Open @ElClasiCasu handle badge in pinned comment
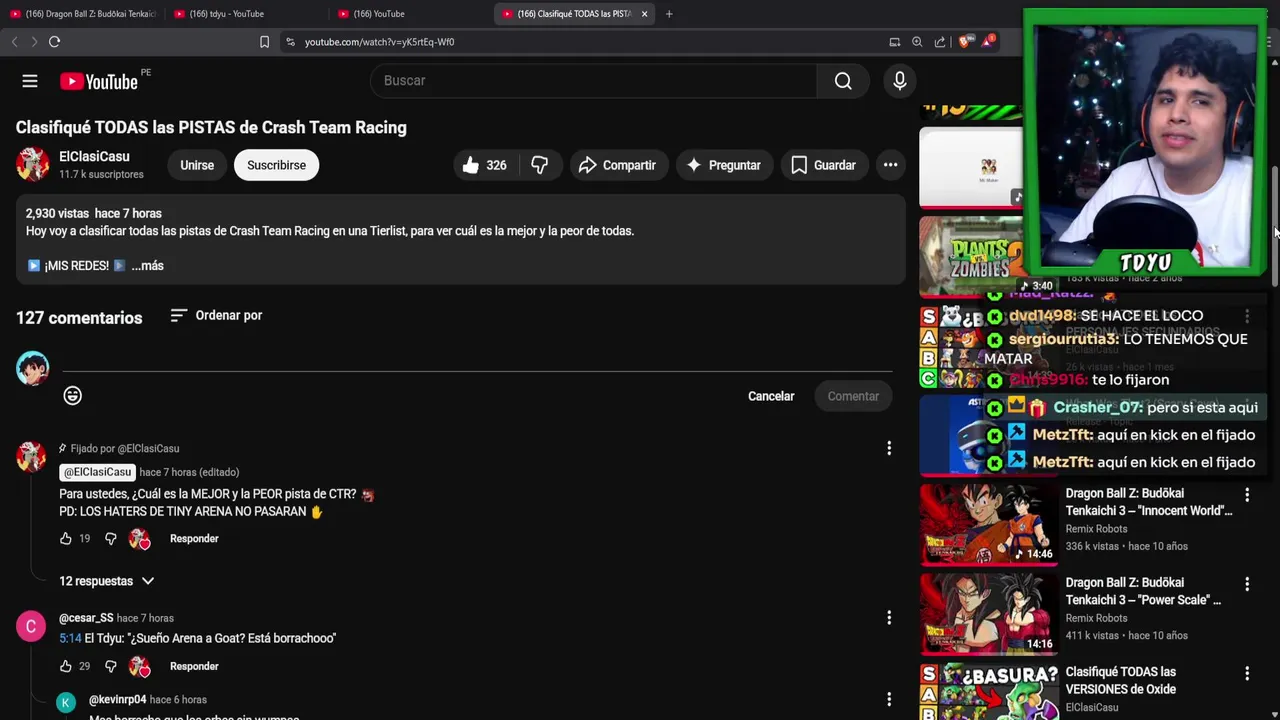1280x720 pixels. pos(97,472)
